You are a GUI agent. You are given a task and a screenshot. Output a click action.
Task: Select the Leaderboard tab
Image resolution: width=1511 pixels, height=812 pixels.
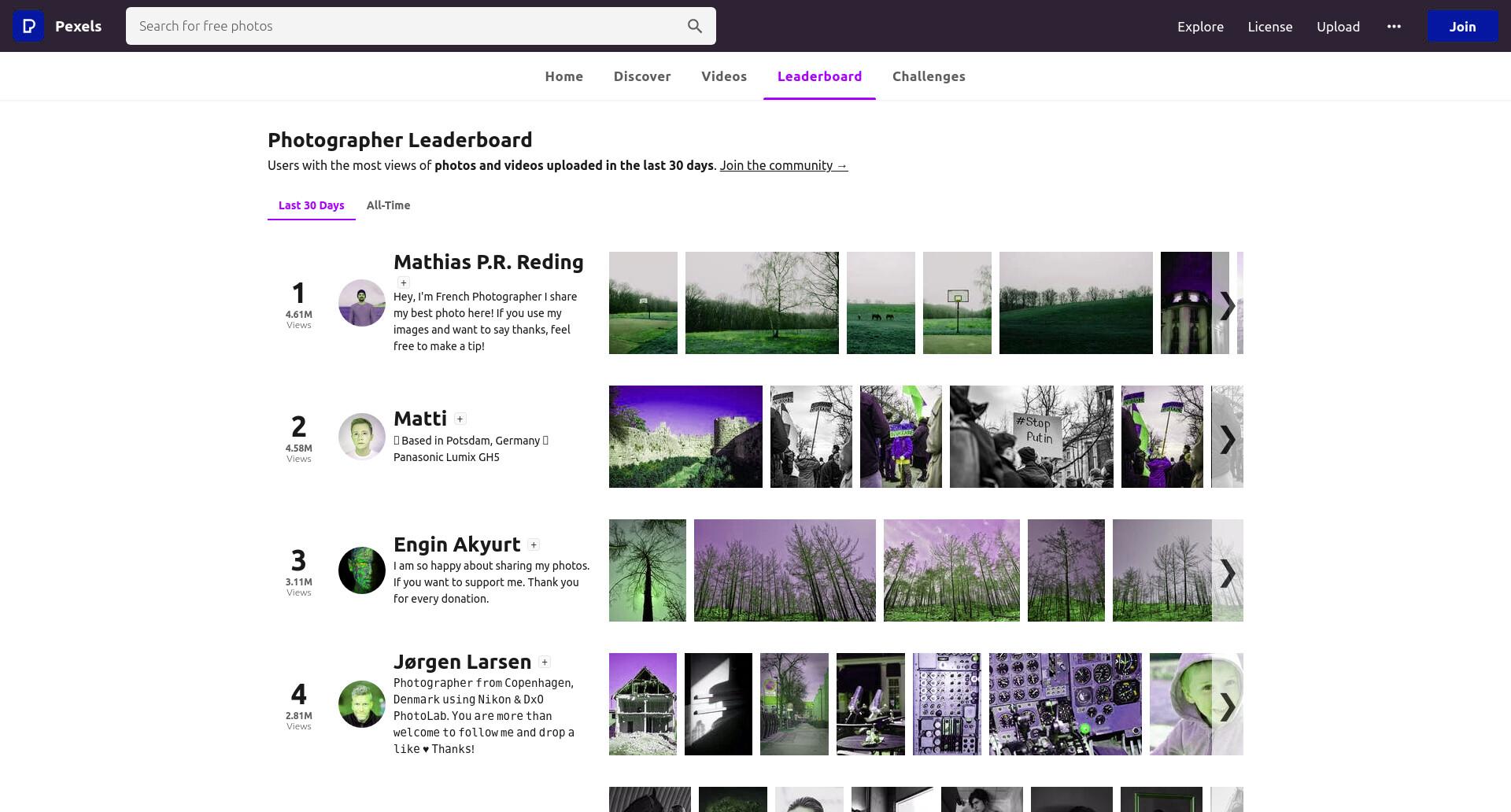(x=819, y=76)
